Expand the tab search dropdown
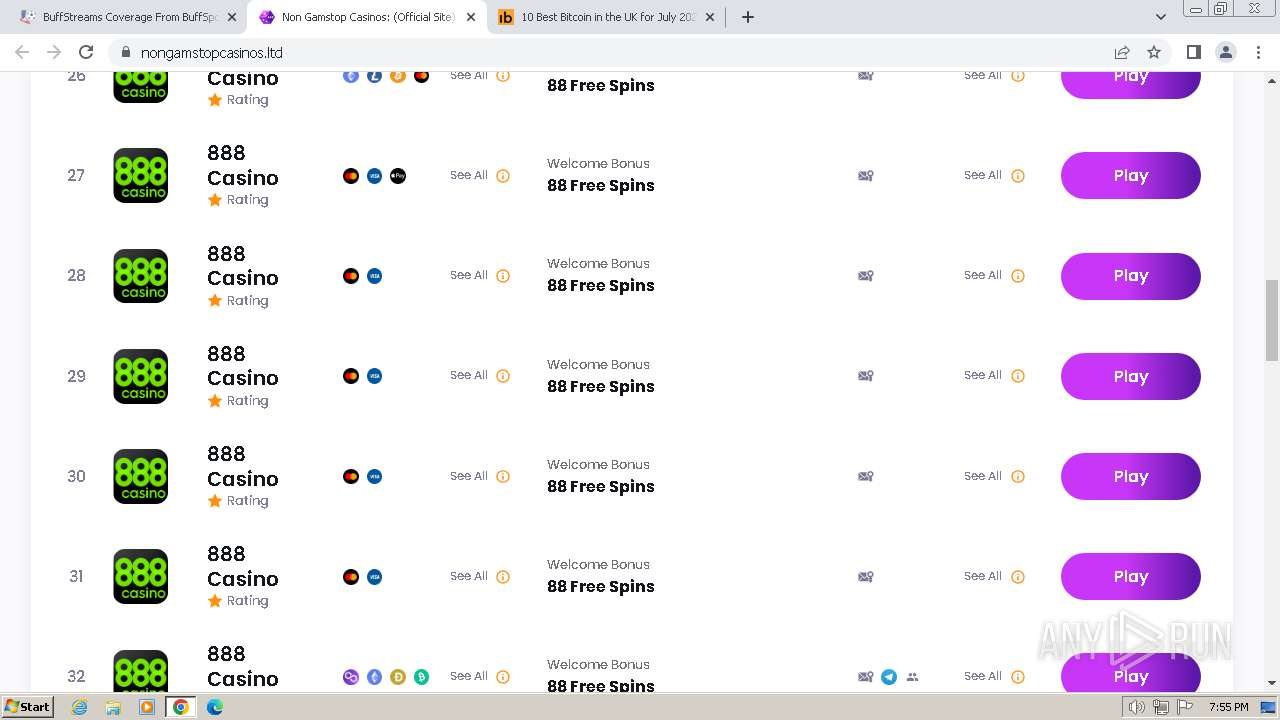Image resolution: width=1280 pixels, height=720 pixels. pos(1160,17)
